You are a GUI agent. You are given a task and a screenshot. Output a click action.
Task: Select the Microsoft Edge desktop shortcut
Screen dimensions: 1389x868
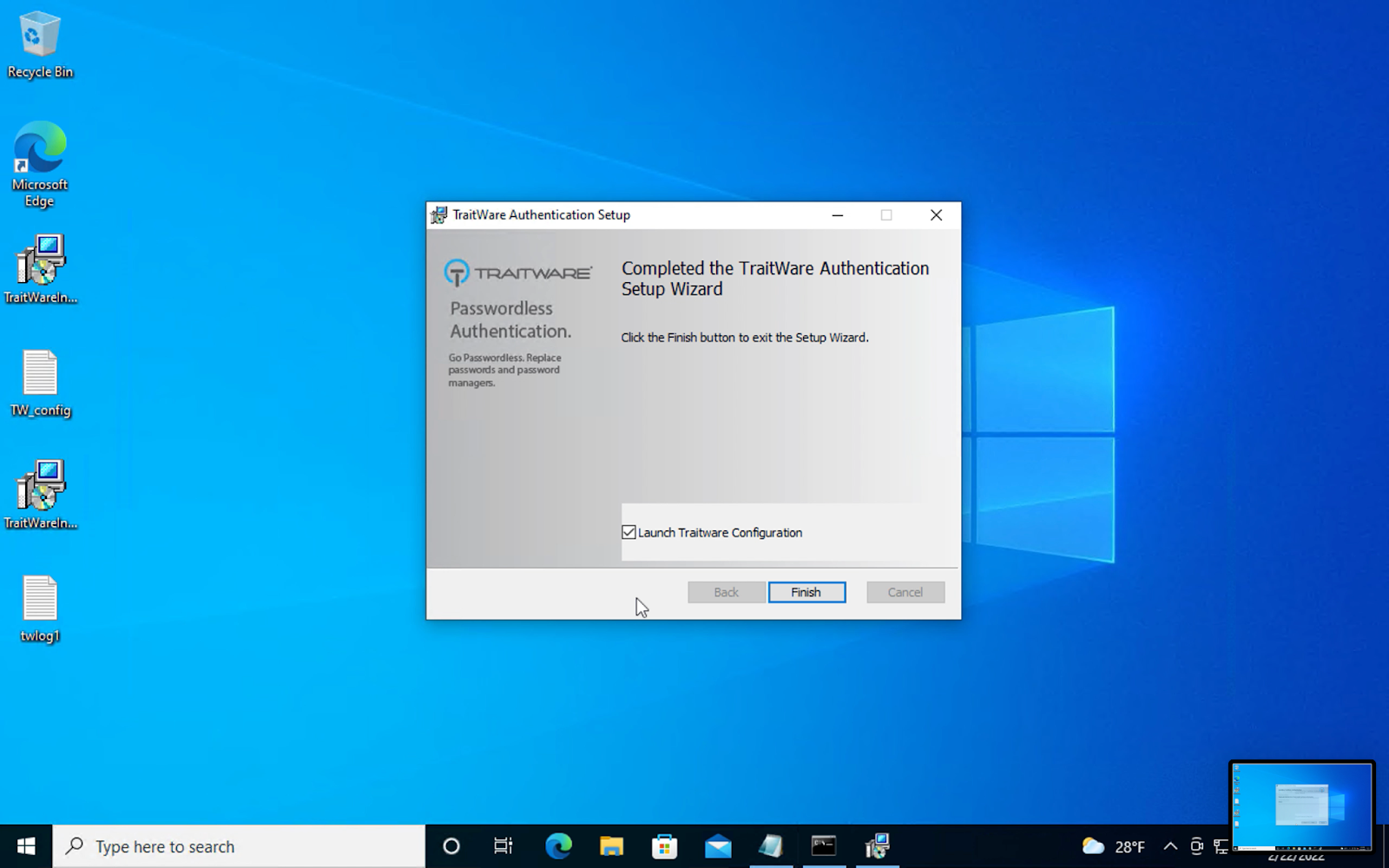pyautogui.click(x=40, y=165)
